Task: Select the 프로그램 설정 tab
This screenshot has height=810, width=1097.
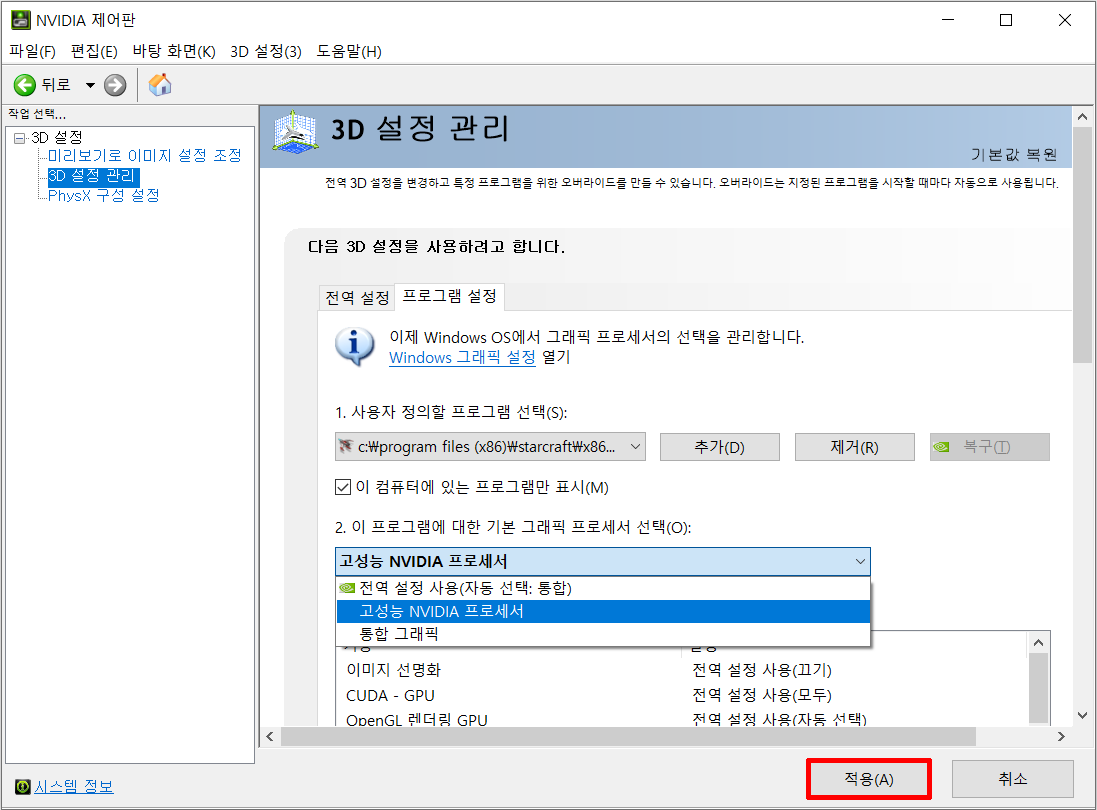Action: click(x=449, y=297)
